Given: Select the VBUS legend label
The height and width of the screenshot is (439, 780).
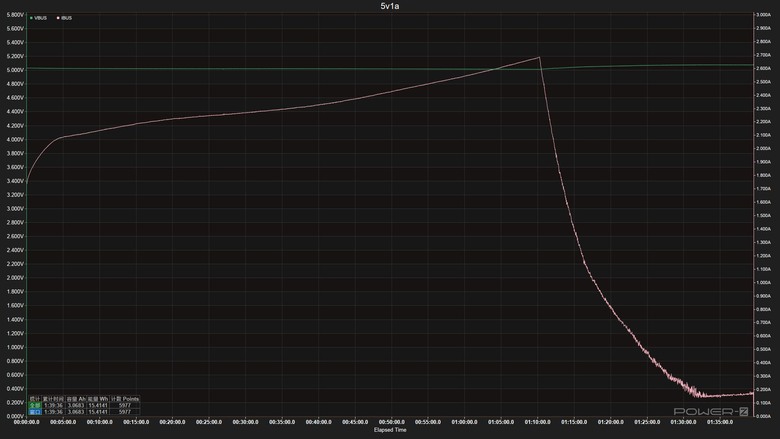Looking at the screenshot, I should pos(40,18).
